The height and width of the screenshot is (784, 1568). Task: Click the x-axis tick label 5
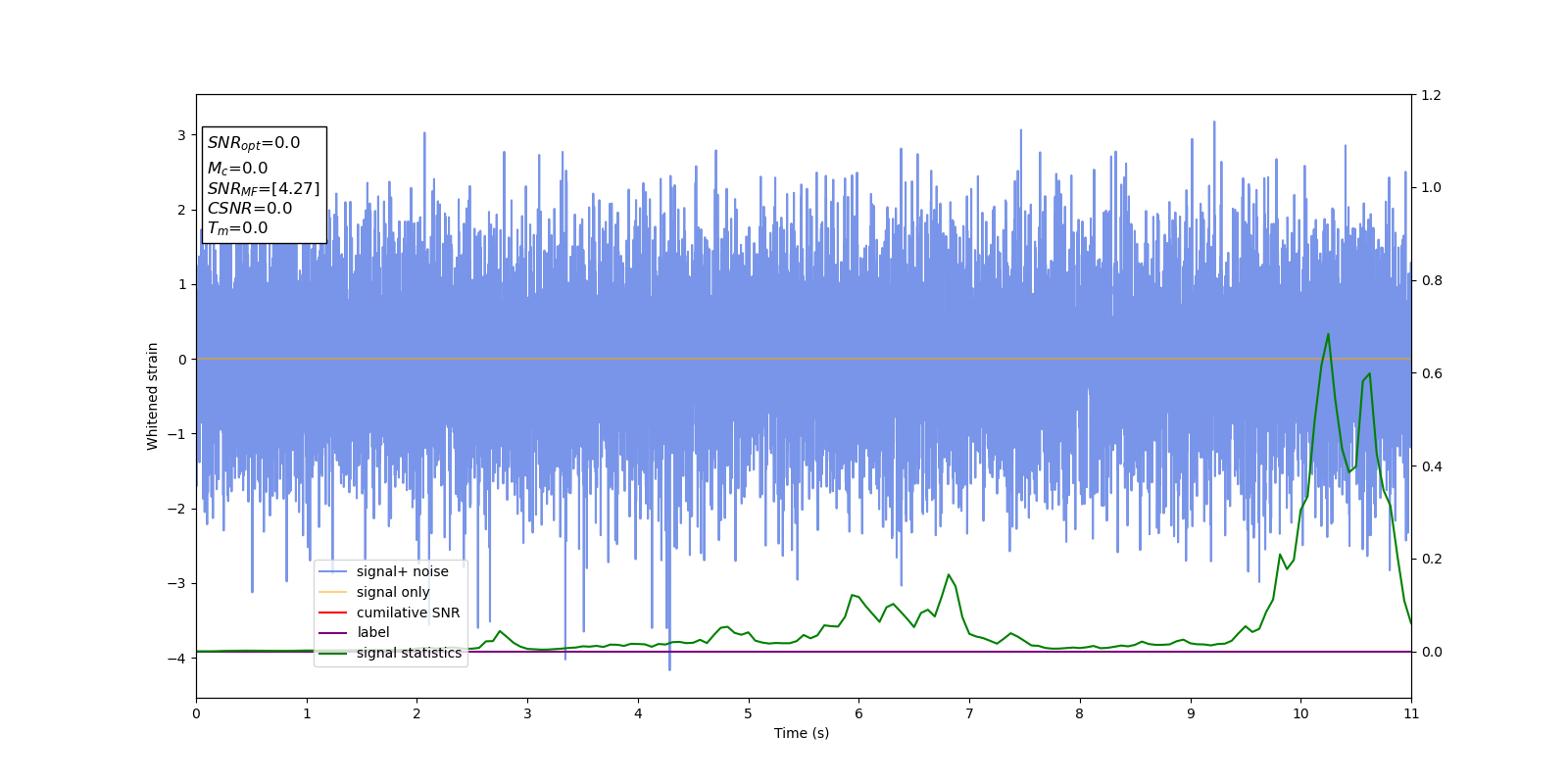point(749,713)
